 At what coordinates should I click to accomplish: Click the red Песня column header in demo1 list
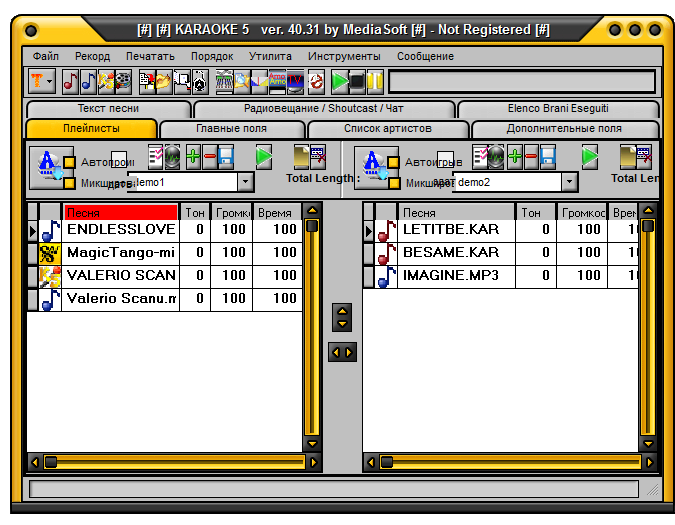pos(121,213)
